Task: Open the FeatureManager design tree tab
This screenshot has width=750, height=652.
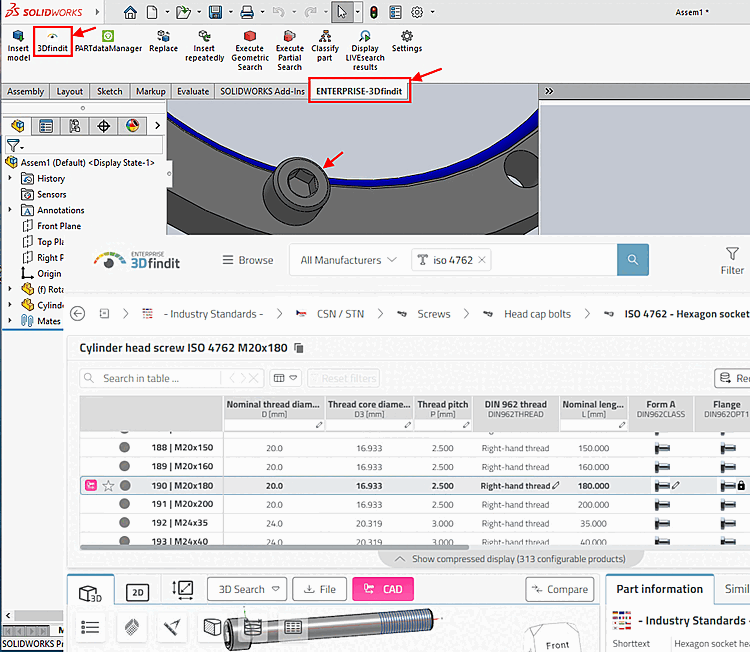Action: pos(17,126)
